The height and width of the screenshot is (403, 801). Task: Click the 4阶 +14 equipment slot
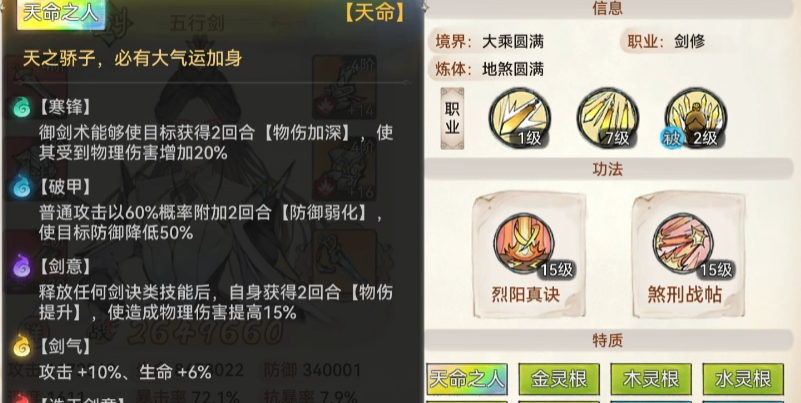coord(344,87)
